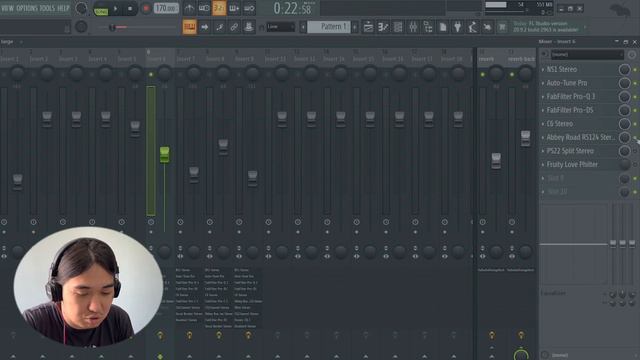Click the green Insert 6 volume fader
The image size is (640, 360).
pyautogui.click(x=164, y=155)
